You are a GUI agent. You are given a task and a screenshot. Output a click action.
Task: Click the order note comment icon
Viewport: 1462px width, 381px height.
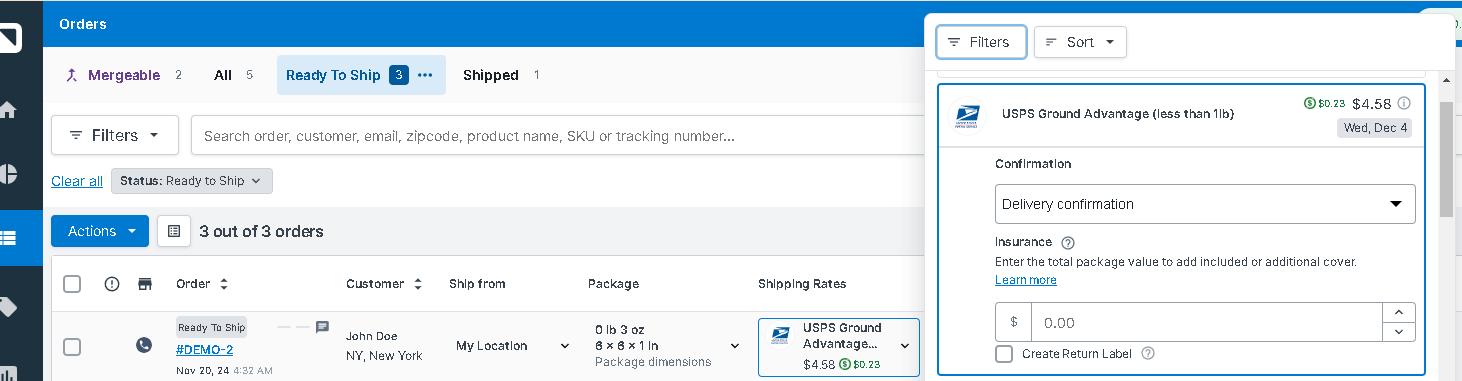[322, 327]
